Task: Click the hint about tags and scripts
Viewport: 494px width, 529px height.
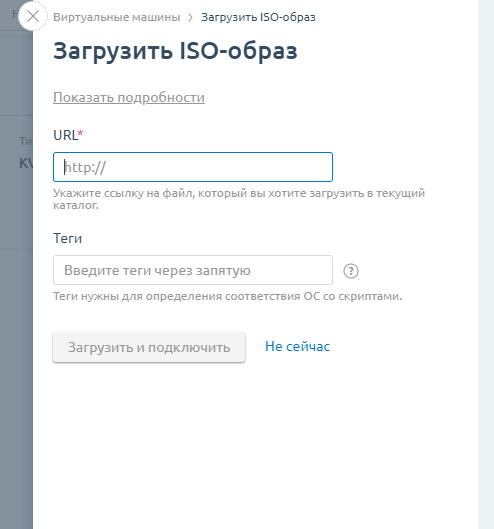Action: [x=228, y=296]
